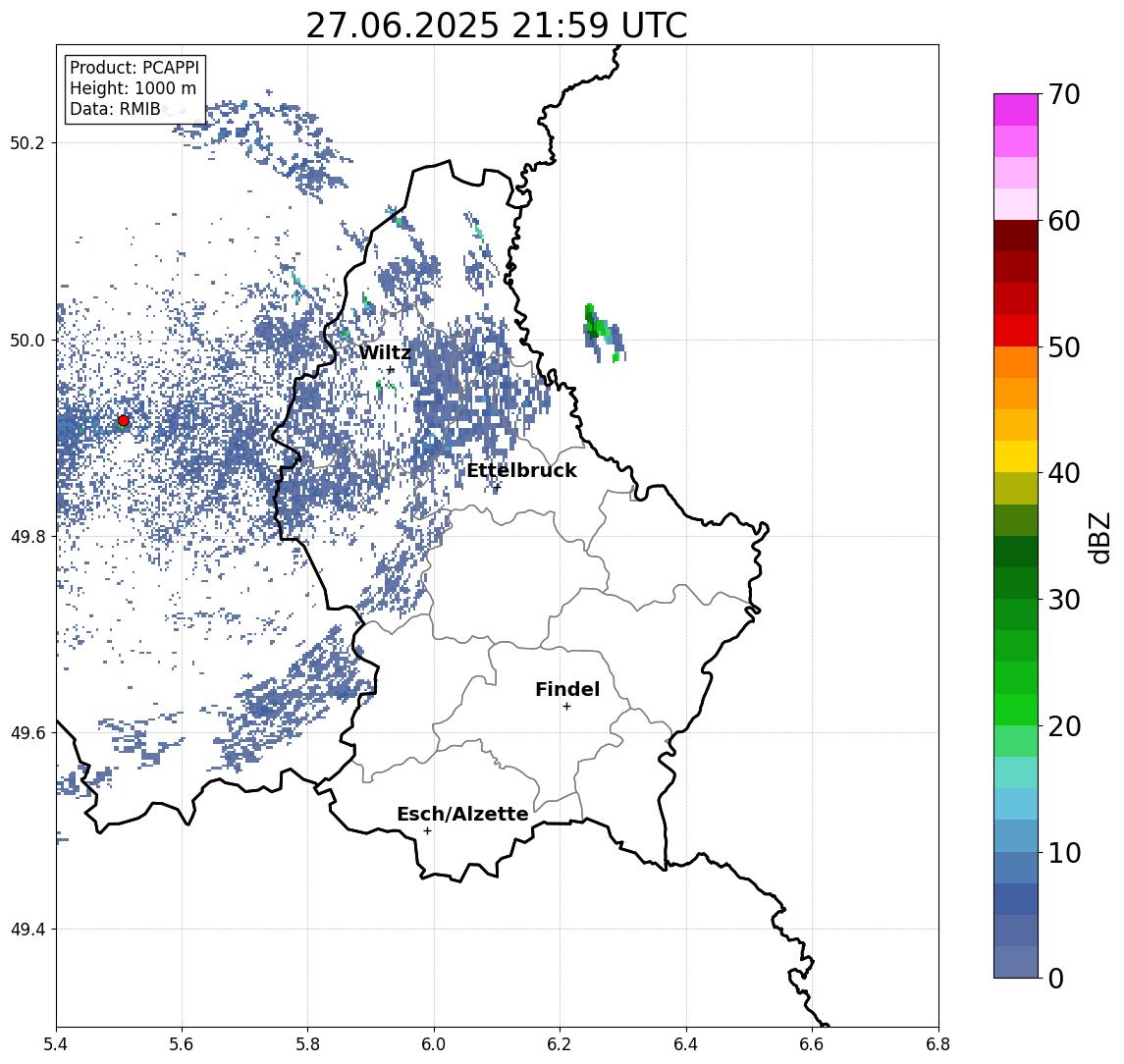The image size is (1124, 1064).
Task: Click the 'Height: 1000 m' line
Action: [133, 88]
